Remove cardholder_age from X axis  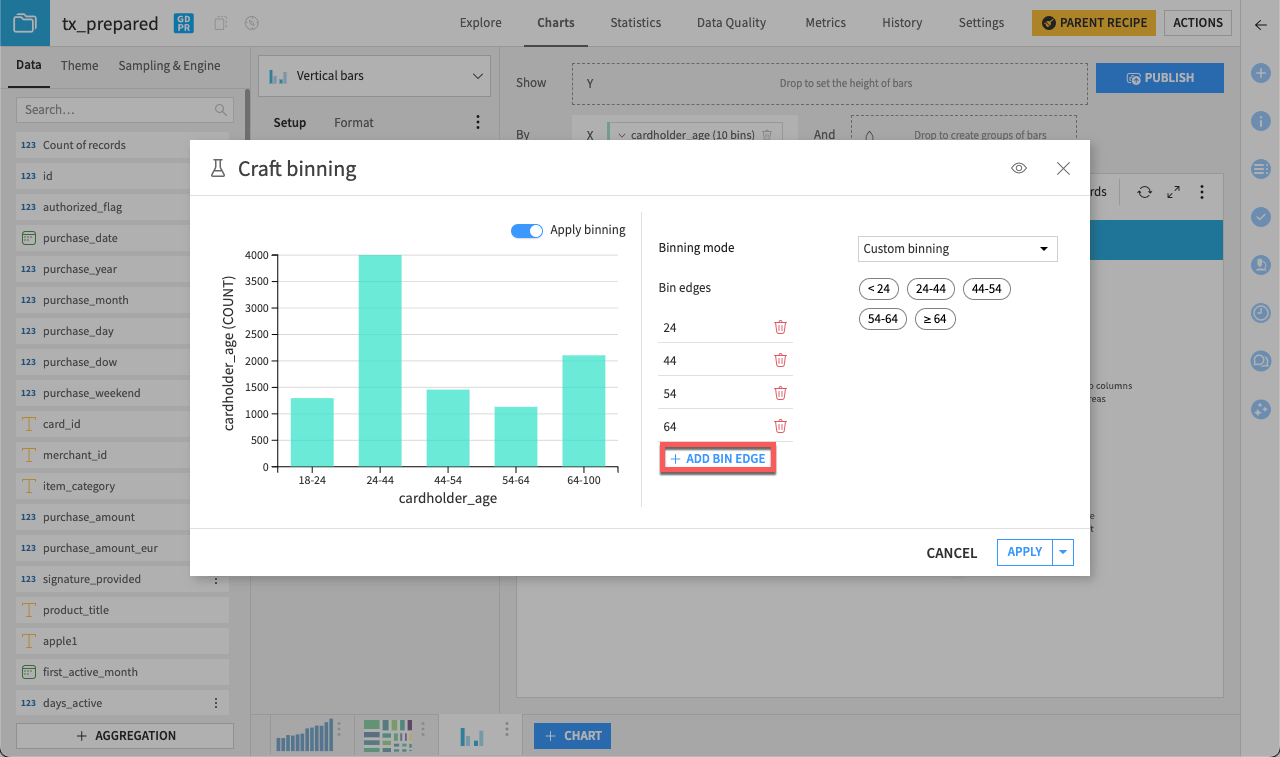coord(767,135)
